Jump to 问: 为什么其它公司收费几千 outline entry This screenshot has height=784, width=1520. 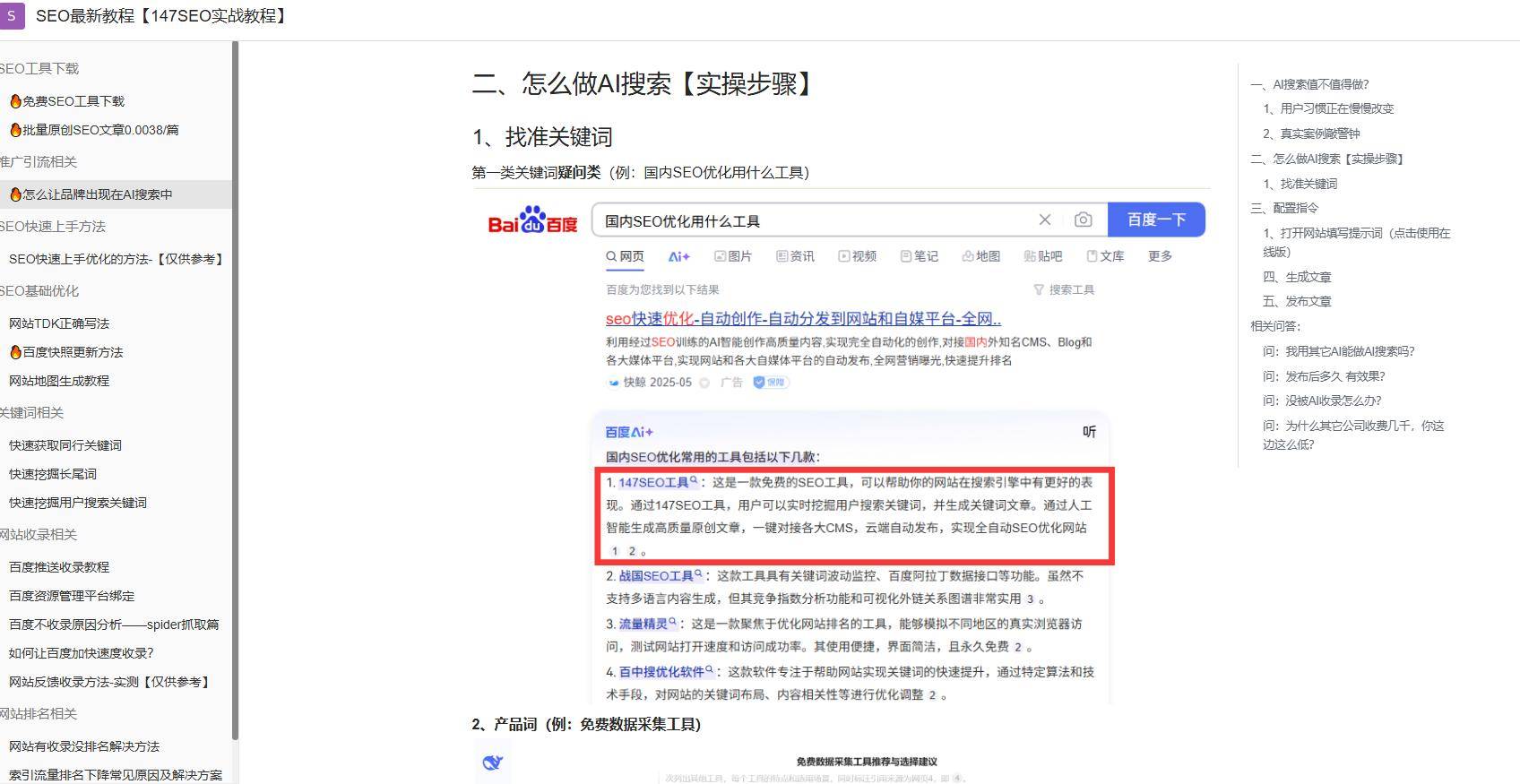(x=1353, y=435)
